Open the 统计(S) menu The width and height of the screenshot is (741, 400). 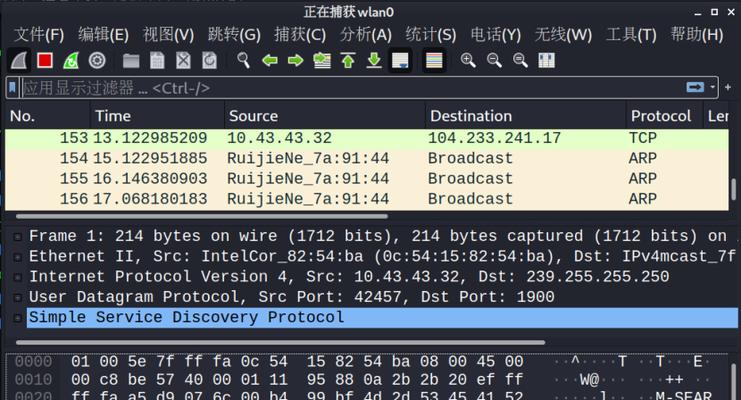tap(431, 35)
